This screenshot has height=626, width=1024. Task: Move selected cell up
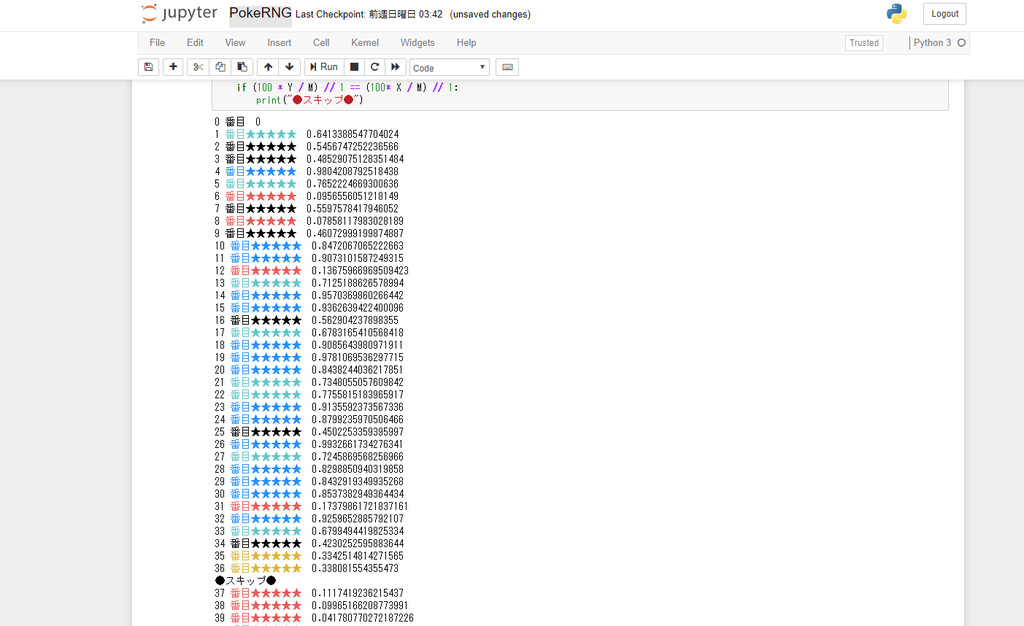[x=268, y=67]
